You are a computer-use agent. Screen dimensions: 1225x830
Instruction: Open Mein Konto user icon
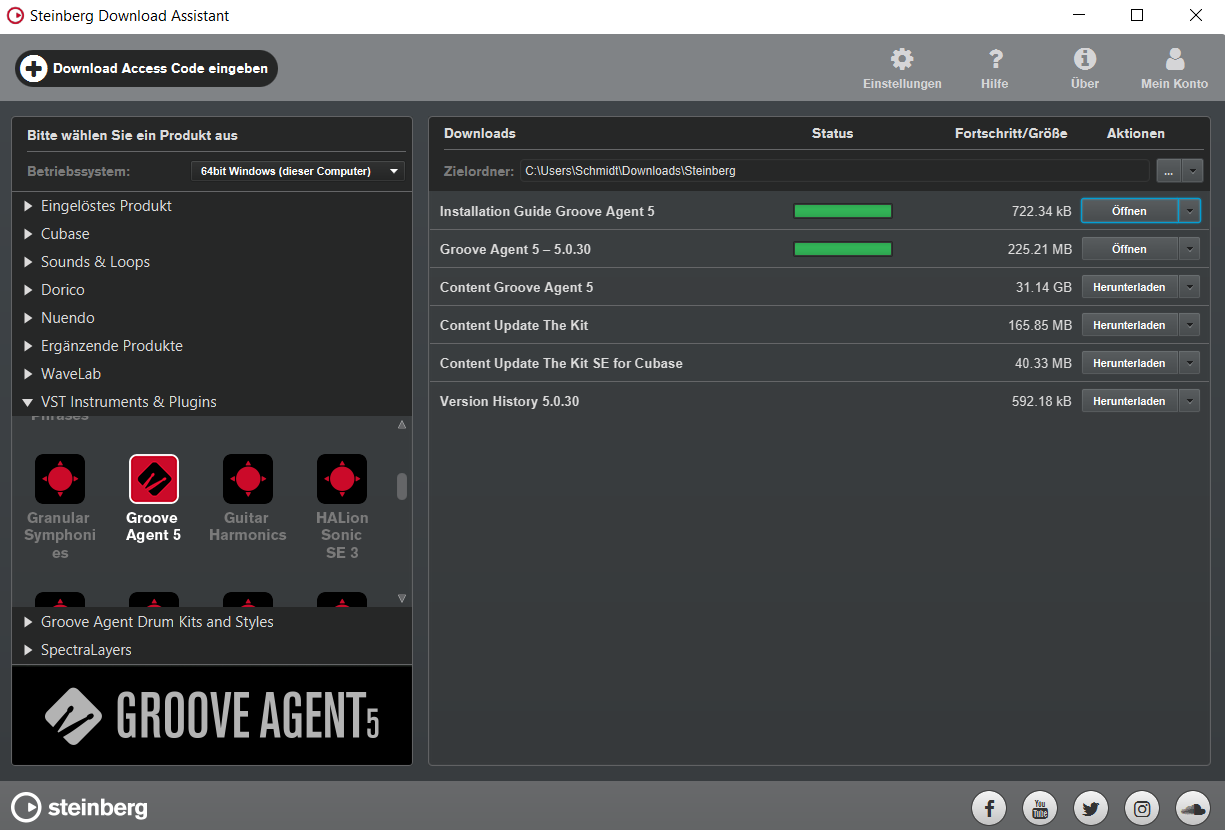[1175, 59]
